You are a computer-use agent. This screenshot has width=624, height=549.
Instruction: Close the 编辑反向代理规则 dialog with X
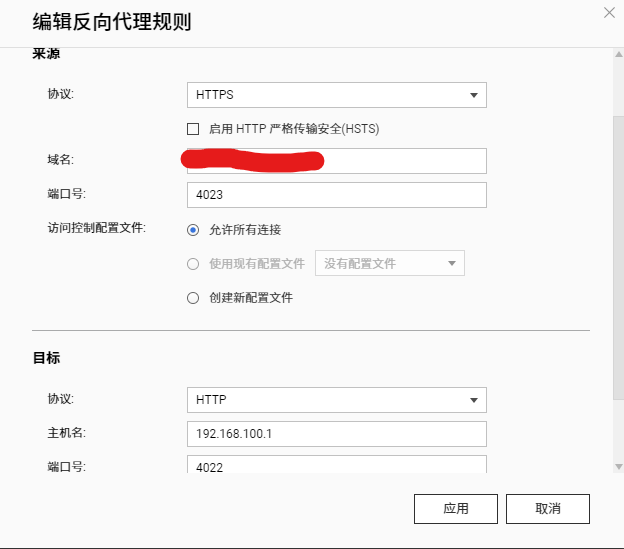[x=609, y=12]
